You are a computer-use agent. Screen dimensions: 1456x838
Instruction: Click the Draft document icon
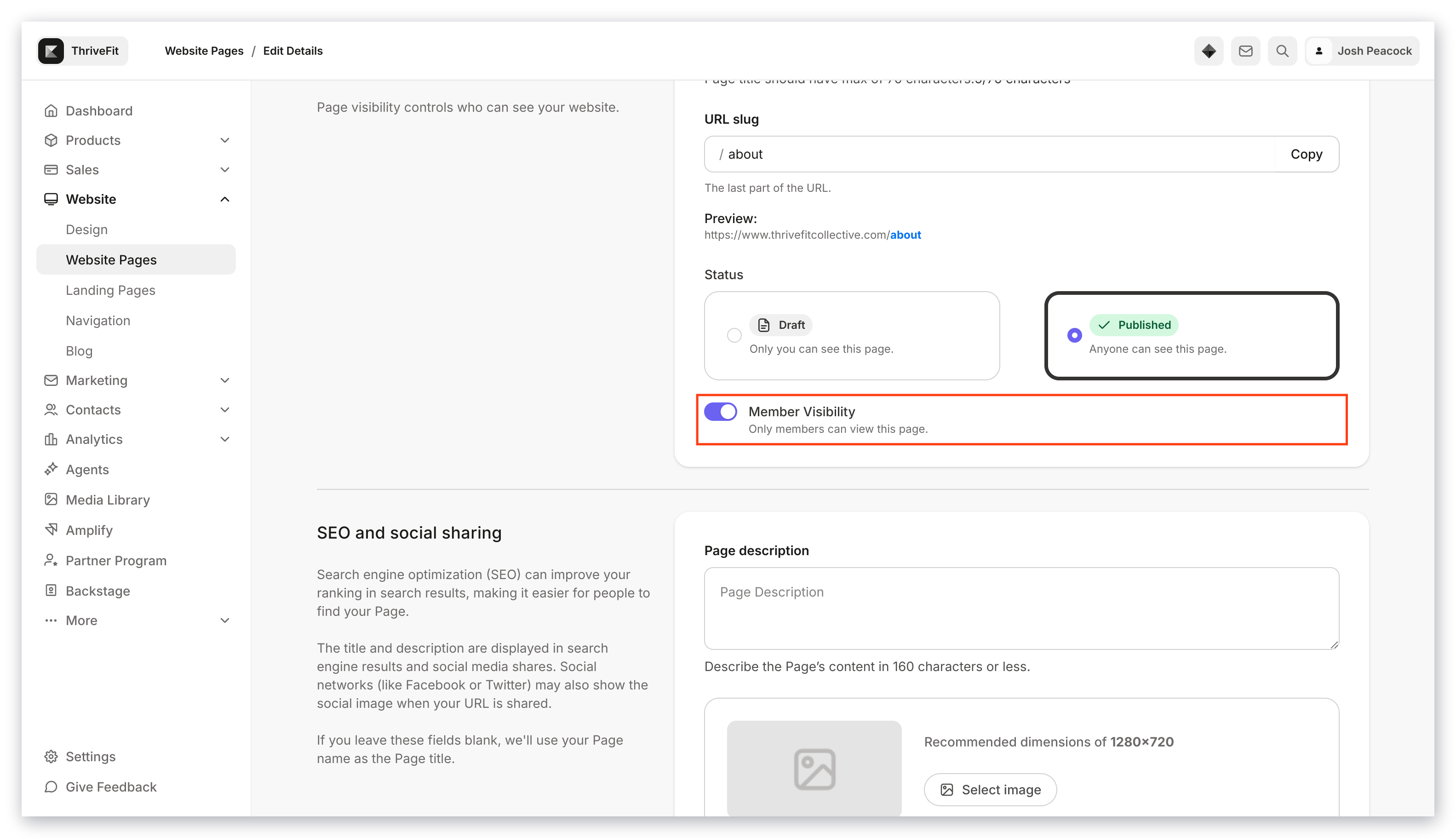click(x=764, y=325)
